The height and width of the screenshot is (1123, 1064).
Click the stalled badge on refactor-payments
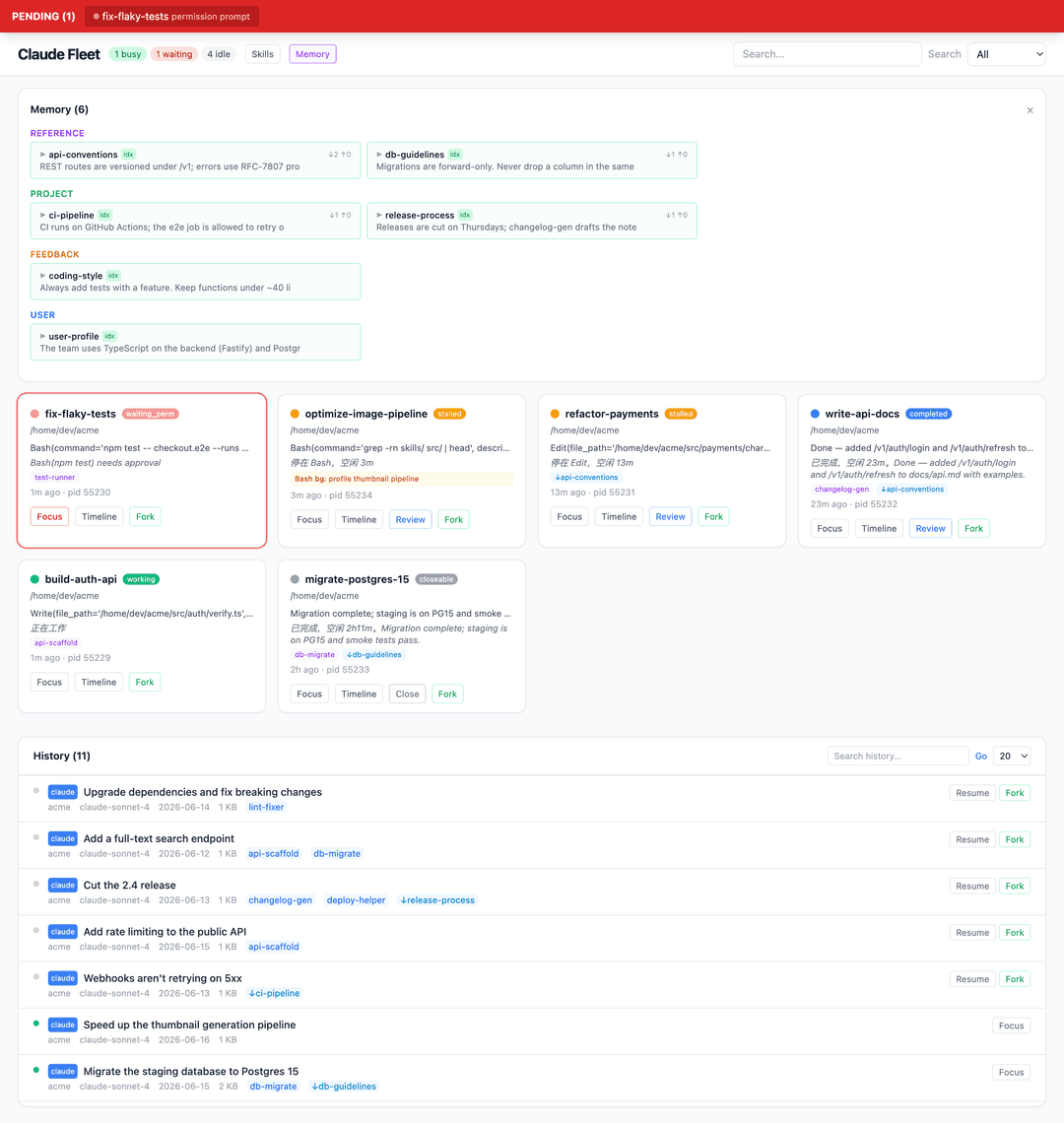click(681, 414)
